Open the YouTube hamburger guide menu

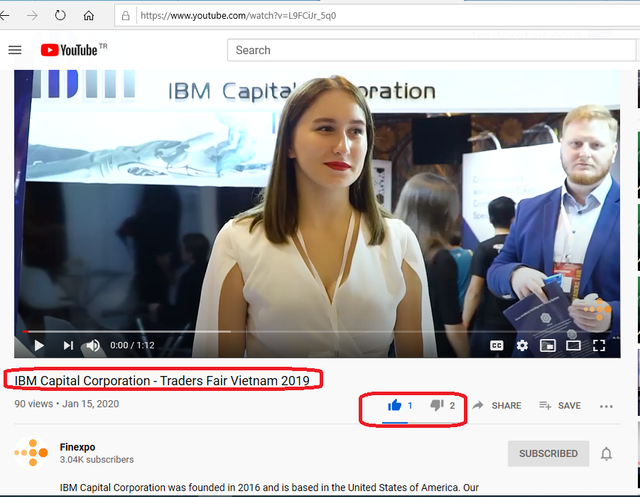pos(15,50)
